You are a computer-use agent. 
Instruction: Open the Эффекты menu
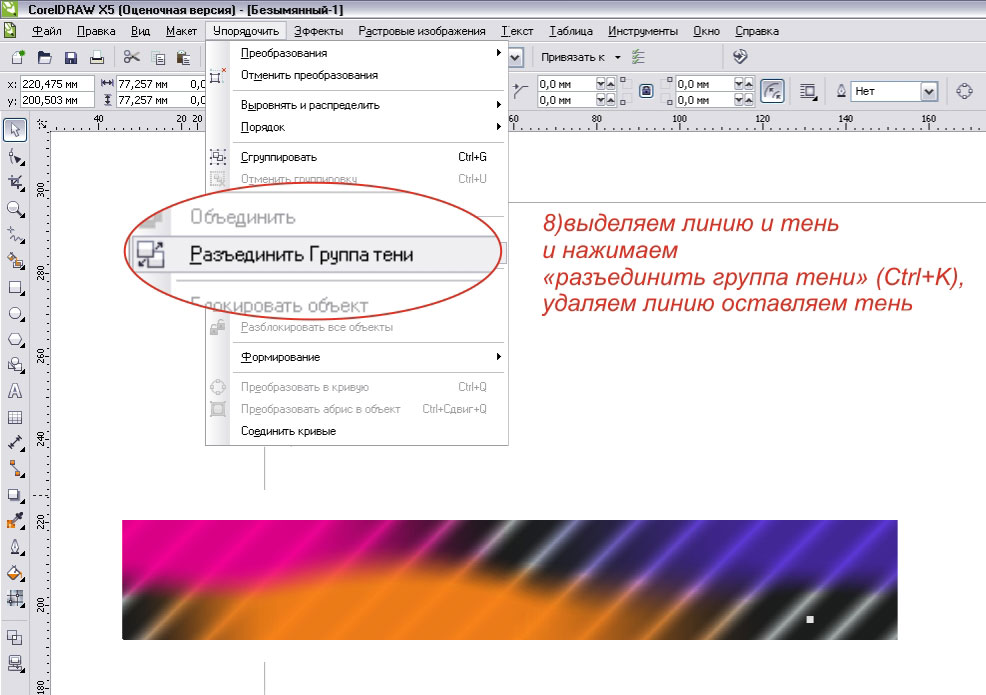coord(318,31)
